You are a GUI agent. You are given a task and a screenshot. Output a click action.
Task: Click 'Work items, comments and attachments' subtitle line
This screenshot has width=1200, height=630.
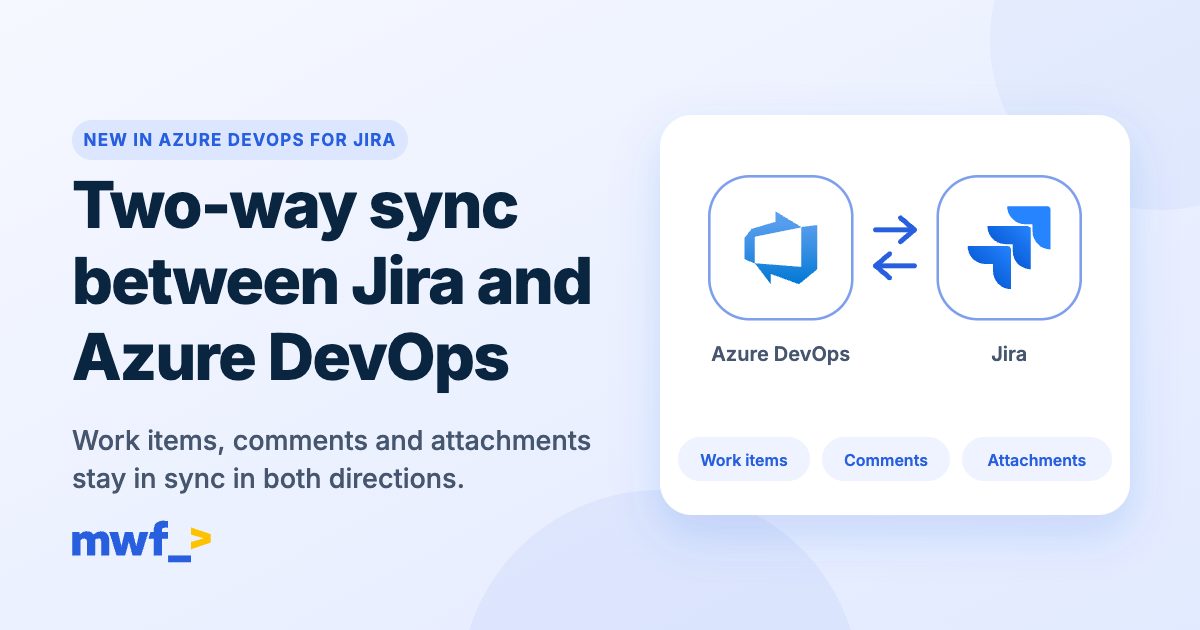(x=332, y=441)
